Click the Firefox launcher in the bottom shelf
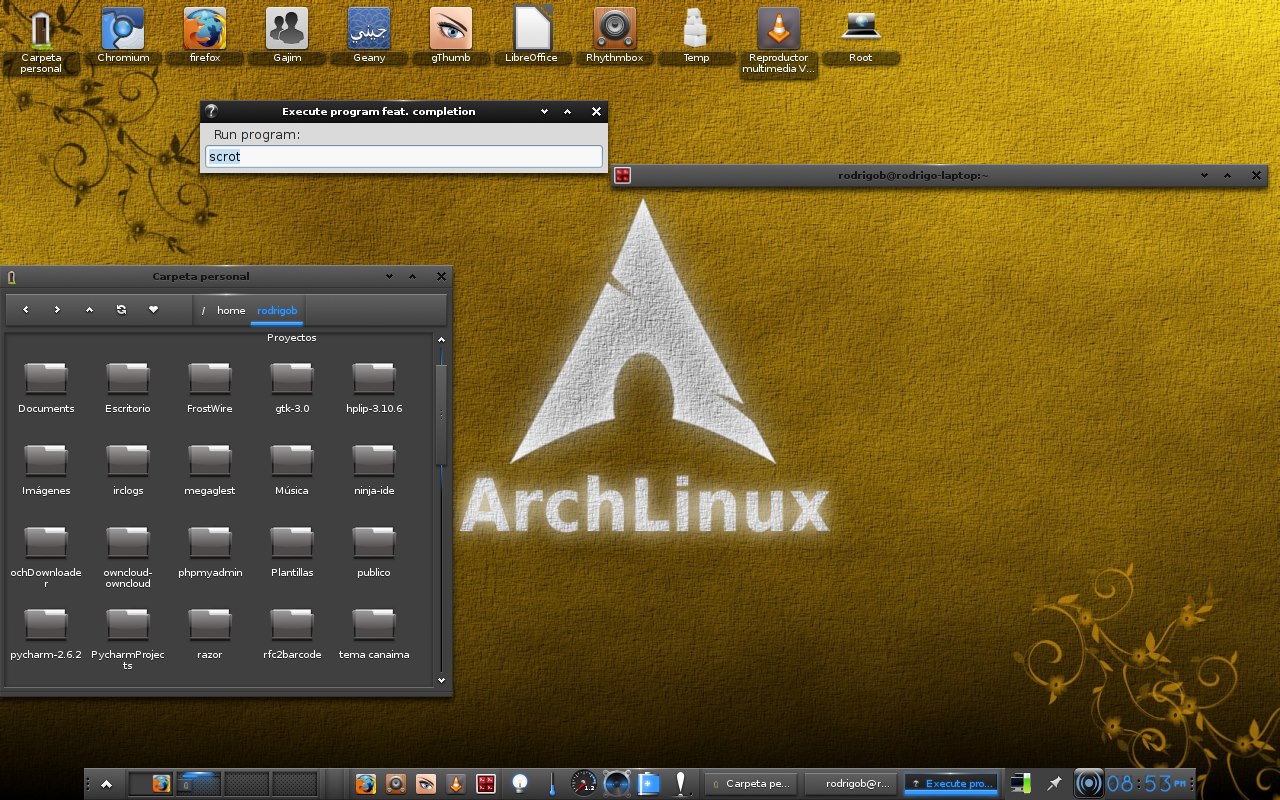 pos(366,784)
